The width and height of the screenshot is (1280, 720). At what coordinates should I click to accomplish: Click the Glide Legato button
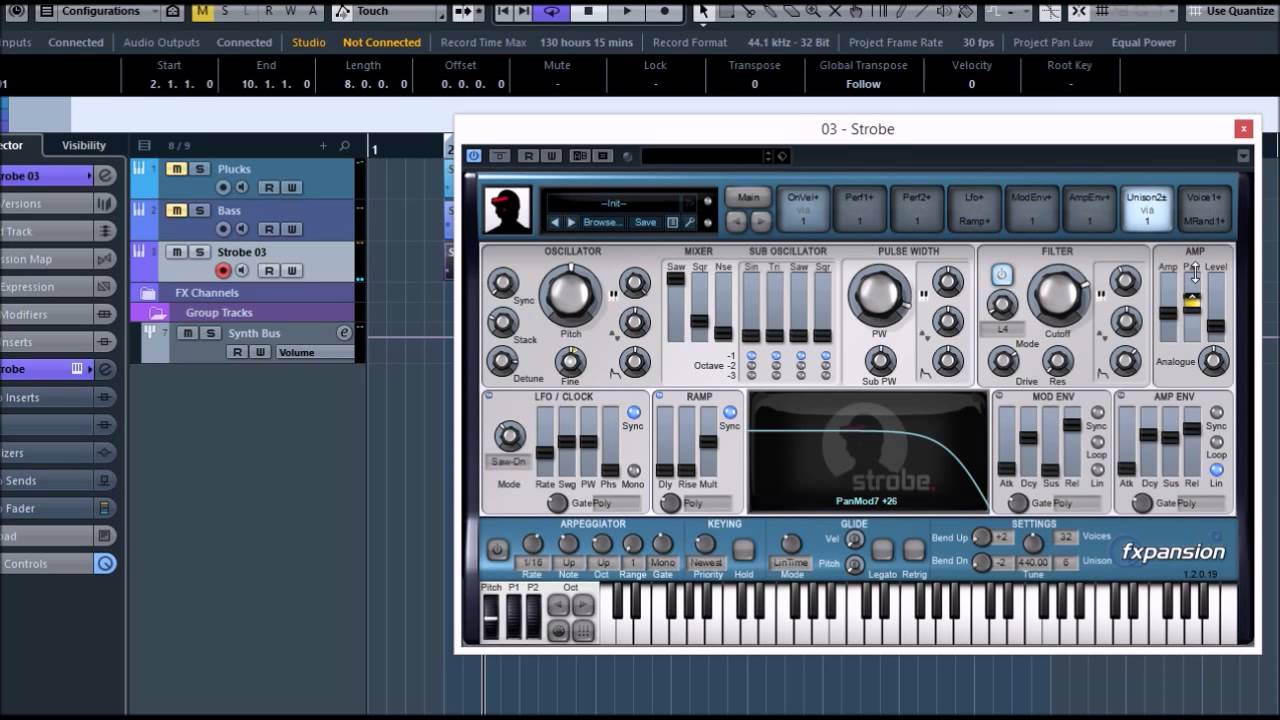(882, 550)
